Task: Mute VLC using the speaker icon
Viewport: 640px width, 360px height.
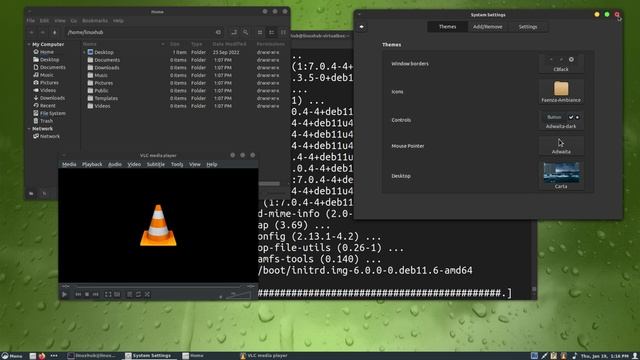Action: (x=221, y=297)
